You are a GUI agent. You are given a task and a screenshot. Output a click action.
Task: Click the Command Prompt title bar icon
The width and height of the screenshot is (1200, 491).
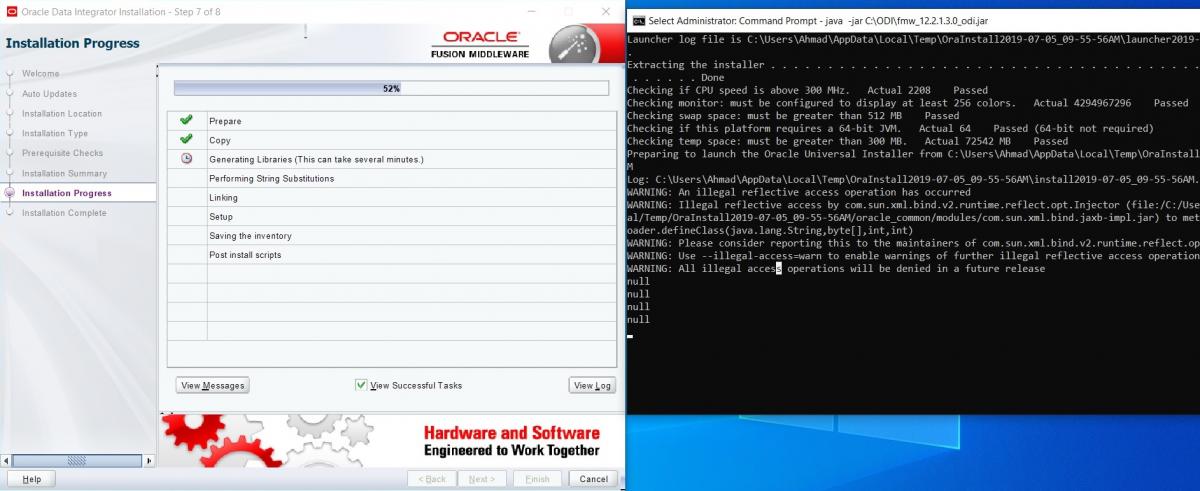638,20
